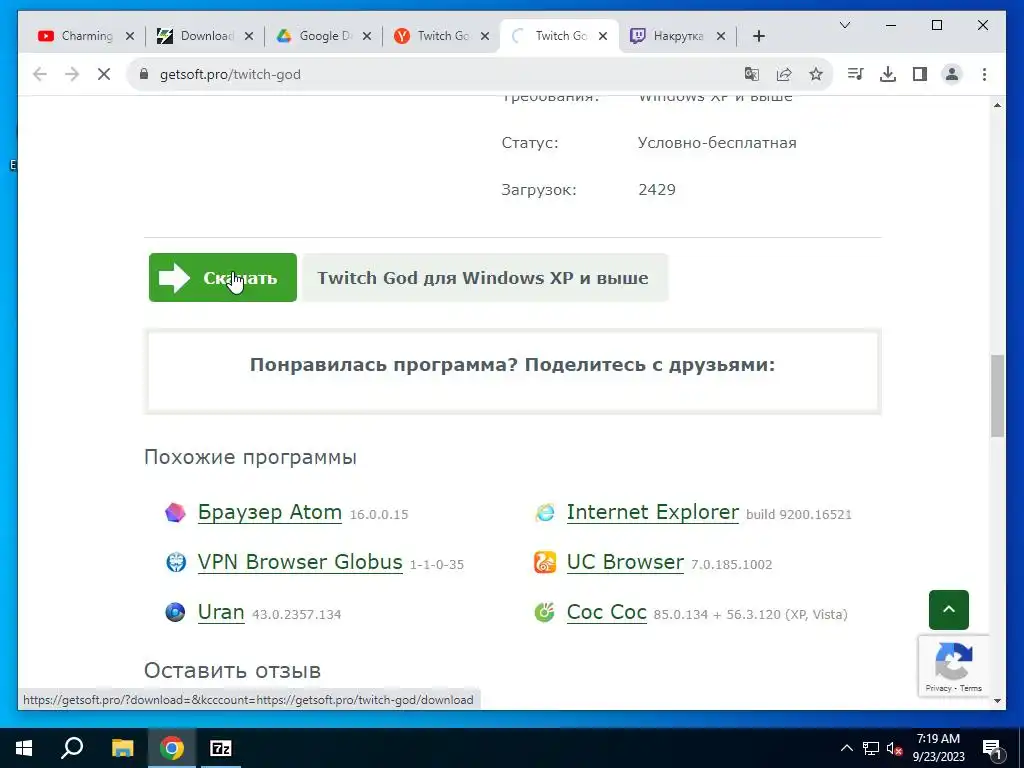Viewport: 1024px width, 768px height.
Task: Open the Windows Start menu
Action: click(x=24, y=748)
